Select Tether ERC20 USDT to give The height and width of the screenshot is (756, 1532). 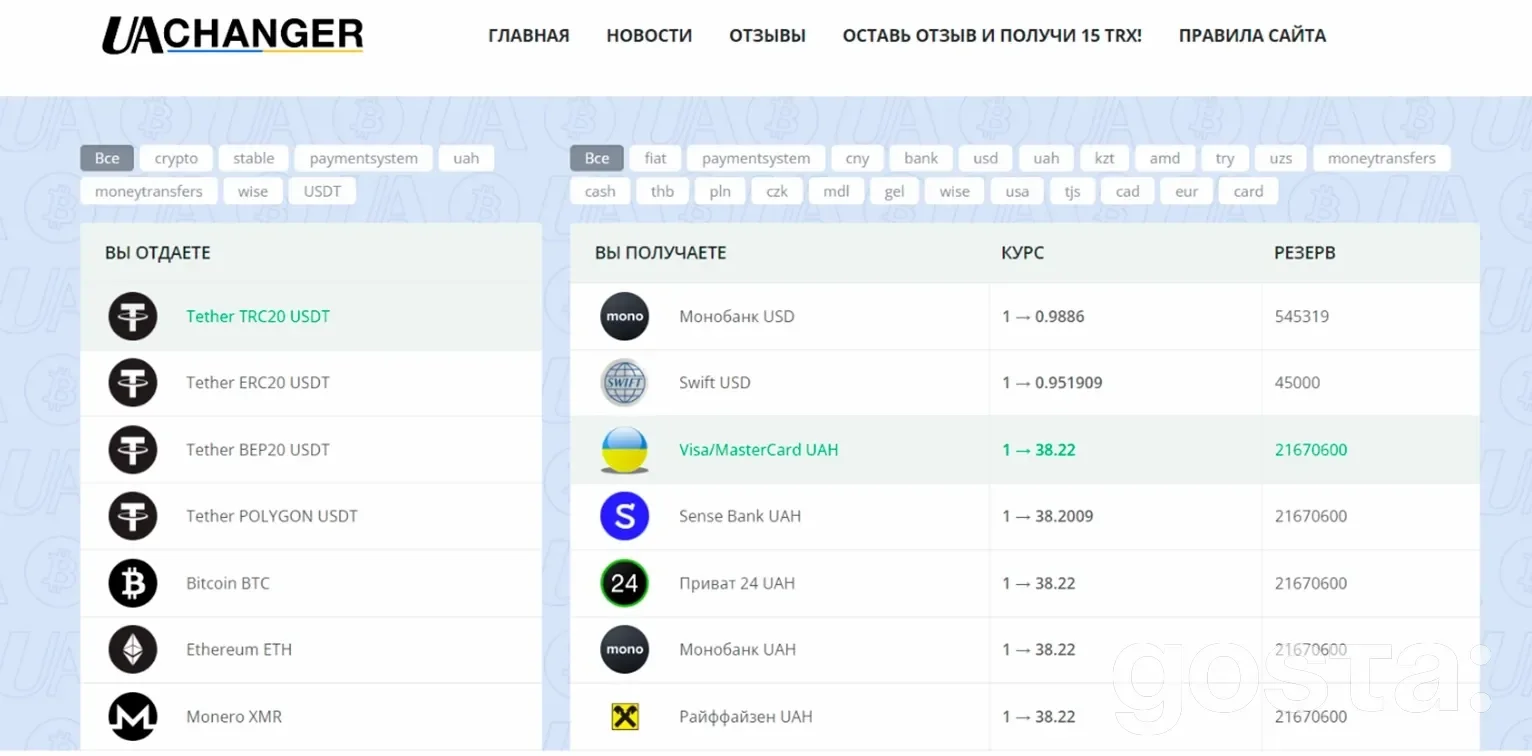pyautogui.click(x=311, y=382)
